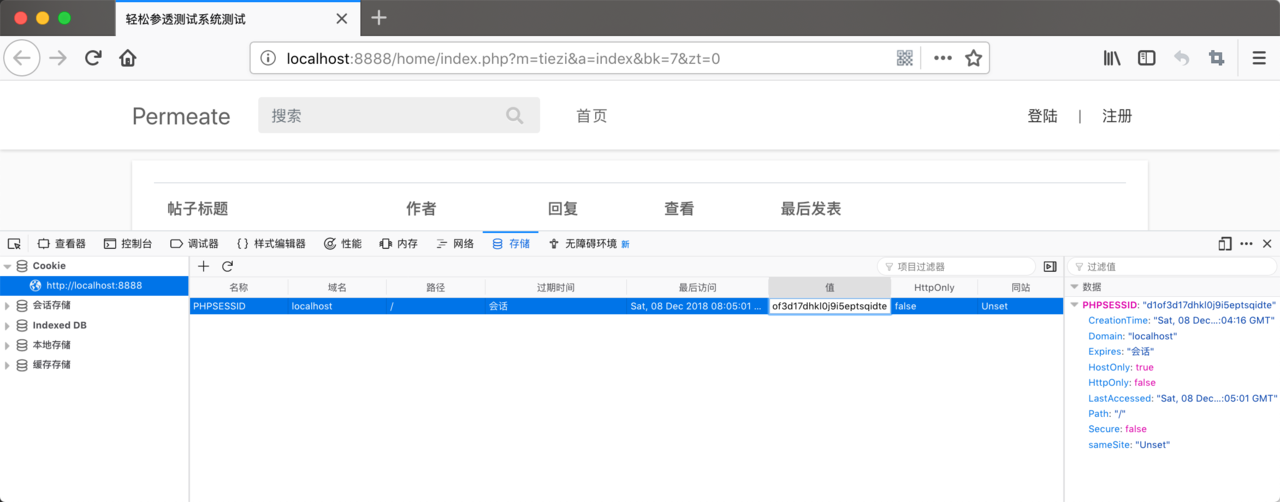Go to the browser home page icon
The image size is (1280, 502).
click(128, 58)
